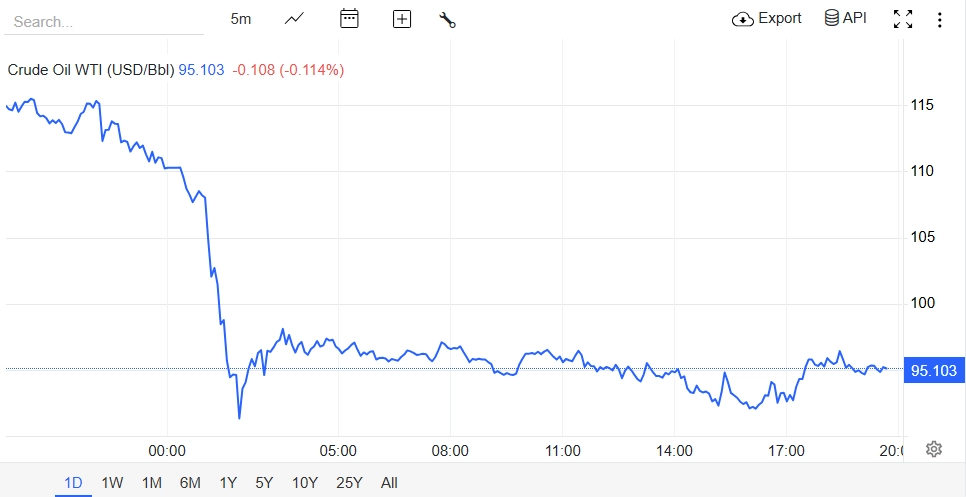Viewport: 966px width, 497px height.
Task: Click the 95.103 current price label
Action: click(x=934, y=371)
